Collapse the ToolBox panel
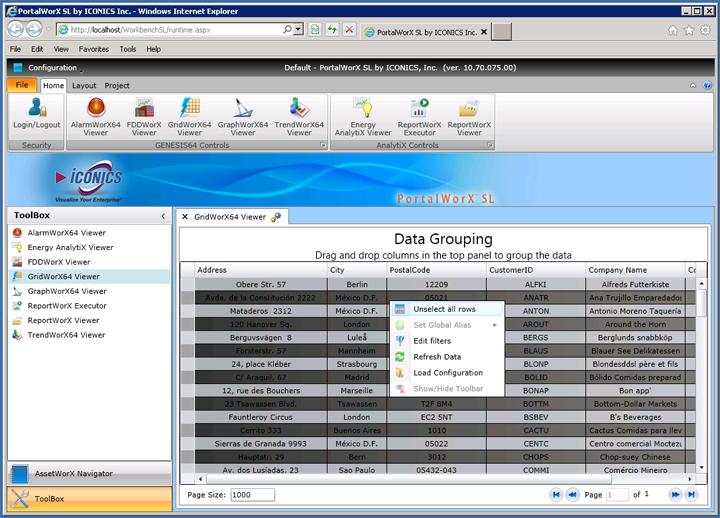The width and height of the screenshot is (720, 518). pyautogui.click(x=163, y=216)
